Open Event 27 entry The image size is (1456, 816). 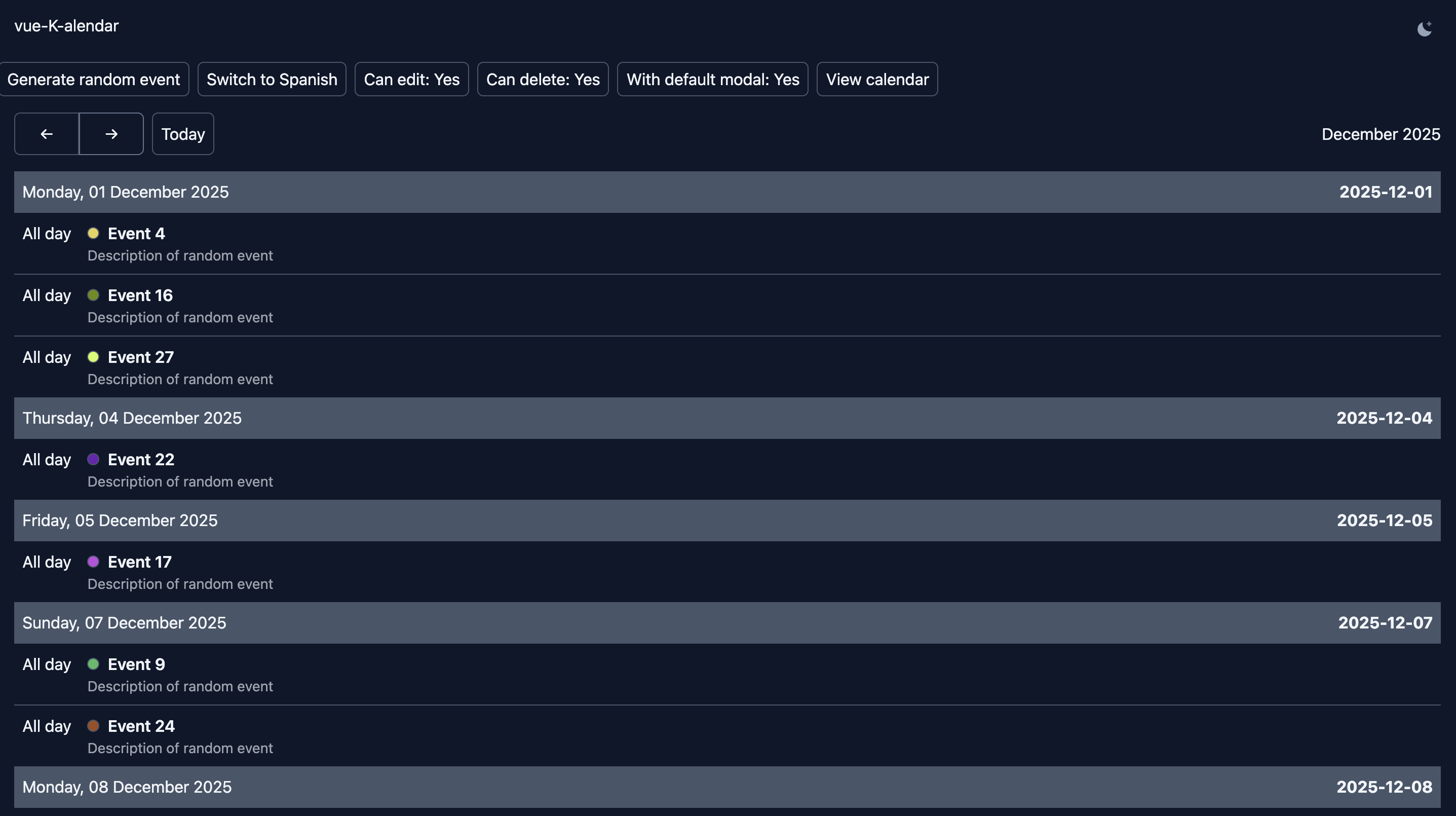tap(141, 357)
